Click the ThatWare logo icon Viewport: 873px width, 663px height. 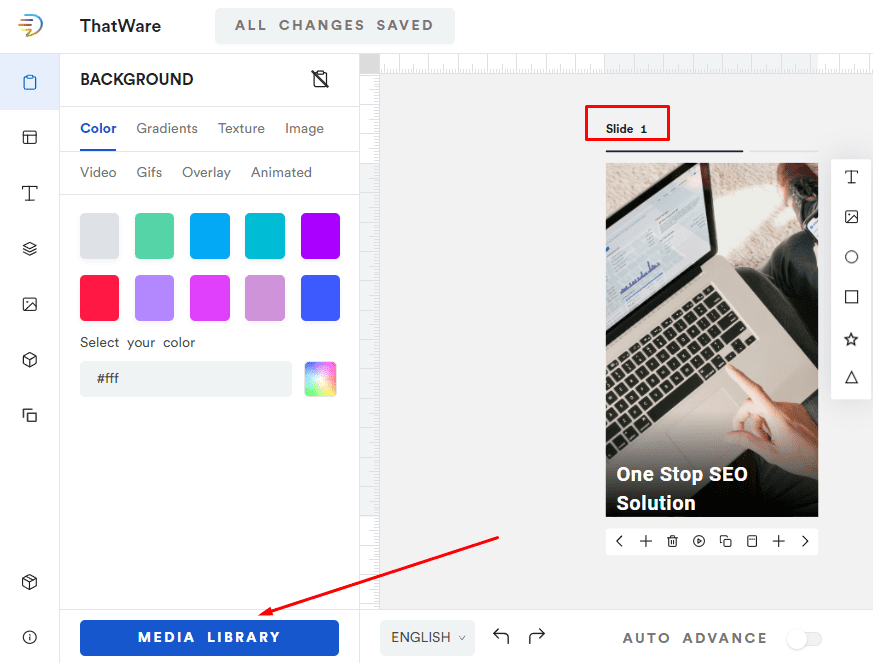30,25
